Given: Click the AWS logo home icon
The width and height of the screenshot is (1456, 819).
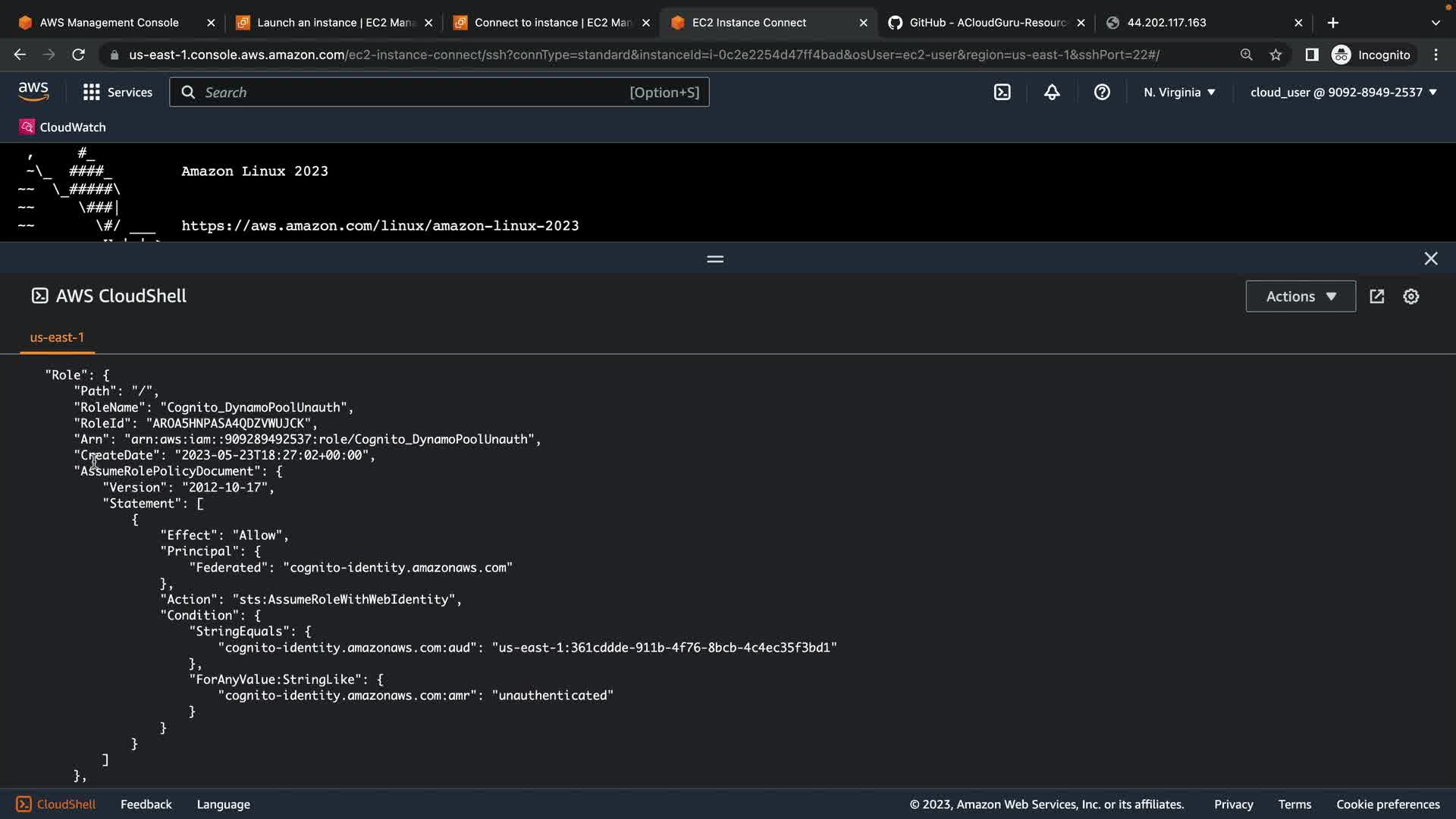Looking at the screenshot, I should tap(33, 92).
